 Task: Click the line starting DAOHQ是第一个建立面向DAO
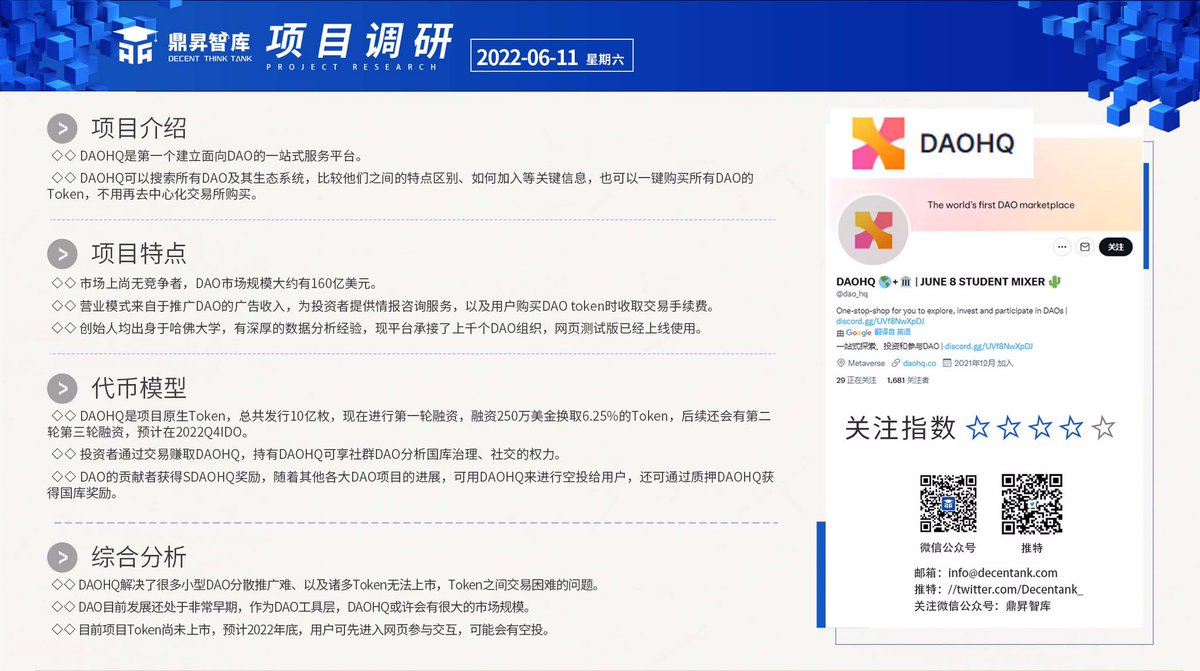(x=206, y=156)
